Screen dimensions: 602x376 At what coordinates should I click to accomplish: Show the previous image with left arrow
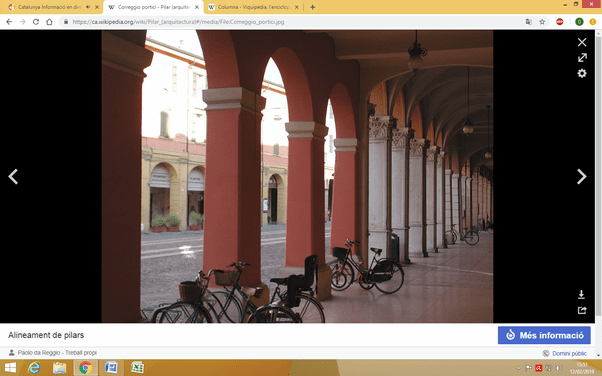coord(13,177)
